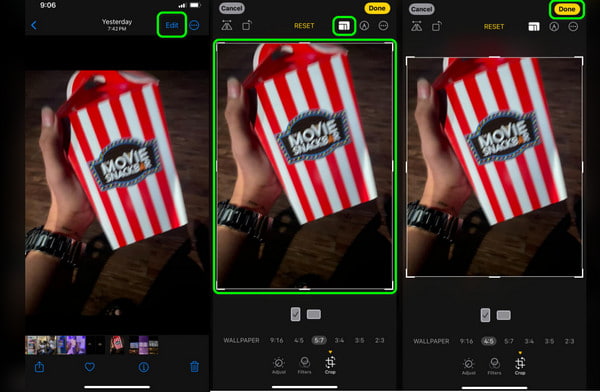Tap RESET in the right edit screen
Viewport: 600px width, 392px height.
494,26
